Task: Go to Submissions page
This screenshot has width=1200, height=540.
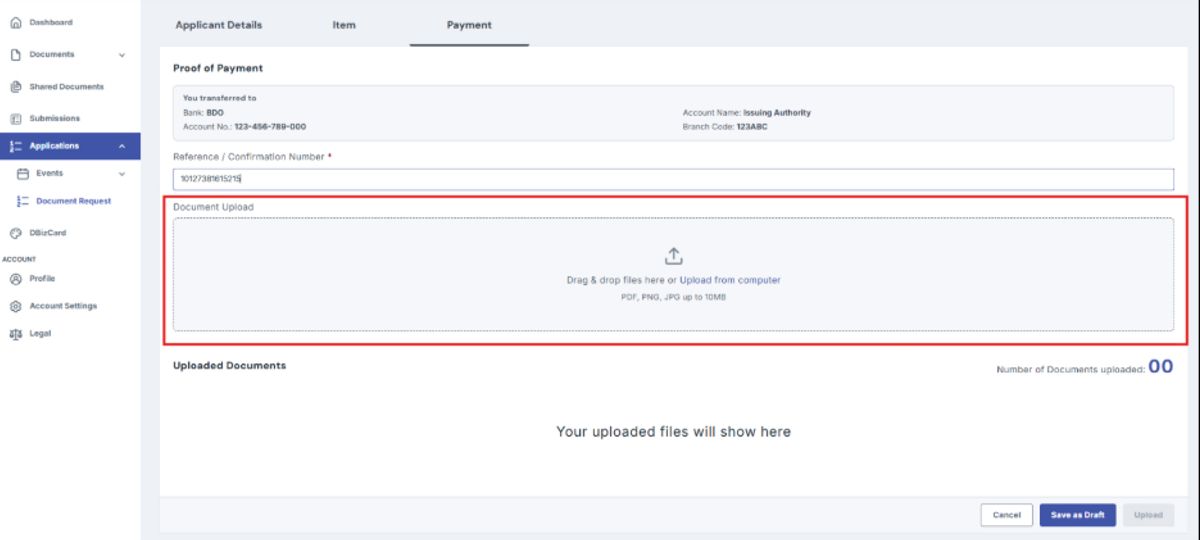Action: pos(55,118)
